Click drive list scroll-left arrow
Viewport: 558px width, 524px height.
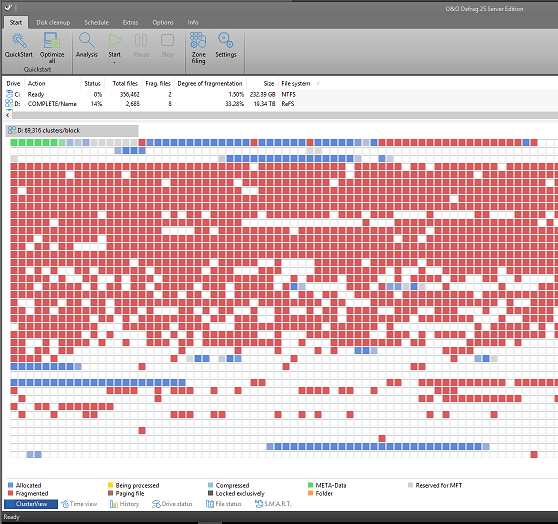(x=8, y=115)
